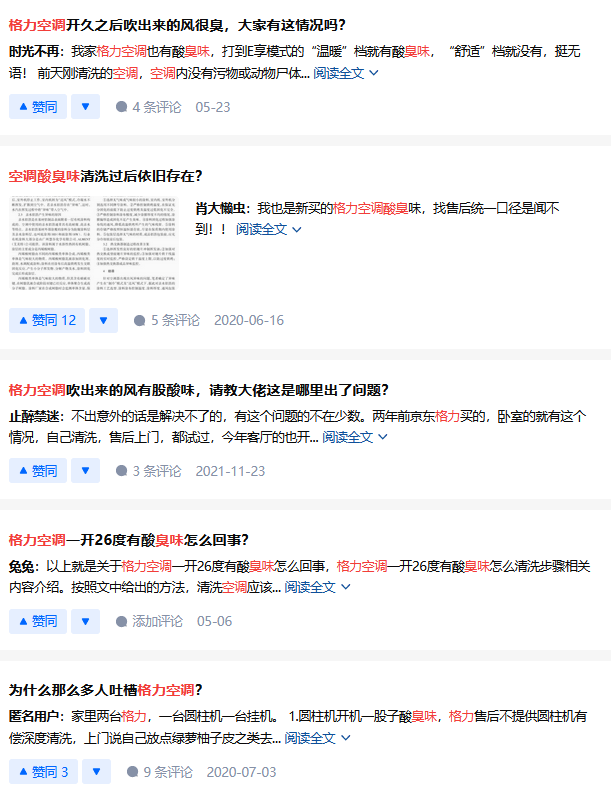Image resolution: width=611 pixels, height=795 pixels.
Task: Expand 阅读全文 for 肖大懒虫 answer
Action: pos(269,230)
